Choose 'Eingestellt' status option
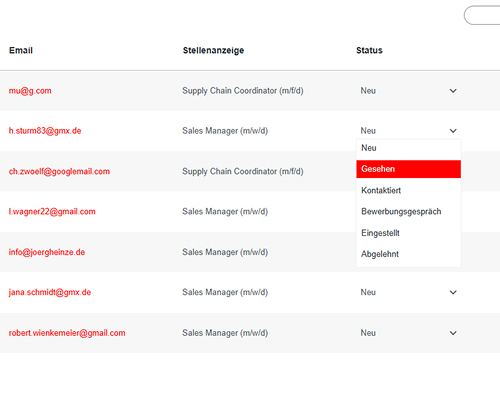The image size is (500, 400). (408, 233)
